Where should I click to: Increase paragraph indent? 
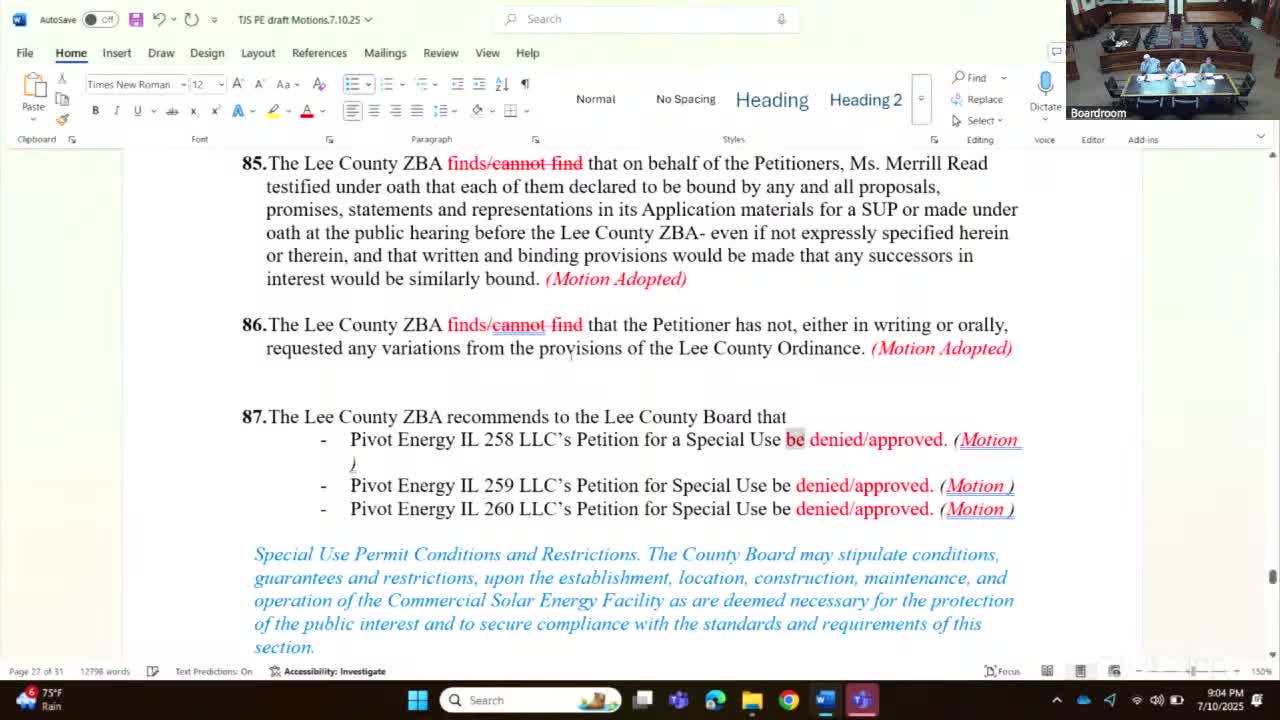pyautogui.click(x=479, y=84)
